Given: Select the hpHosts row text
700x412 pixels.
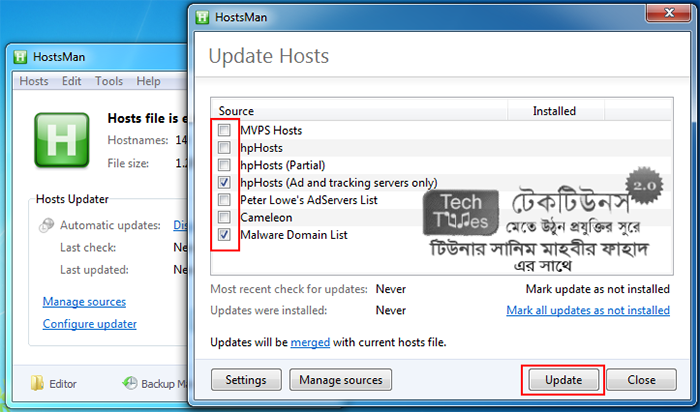Looking at the screenshot, I should click(x=261, y=148).
